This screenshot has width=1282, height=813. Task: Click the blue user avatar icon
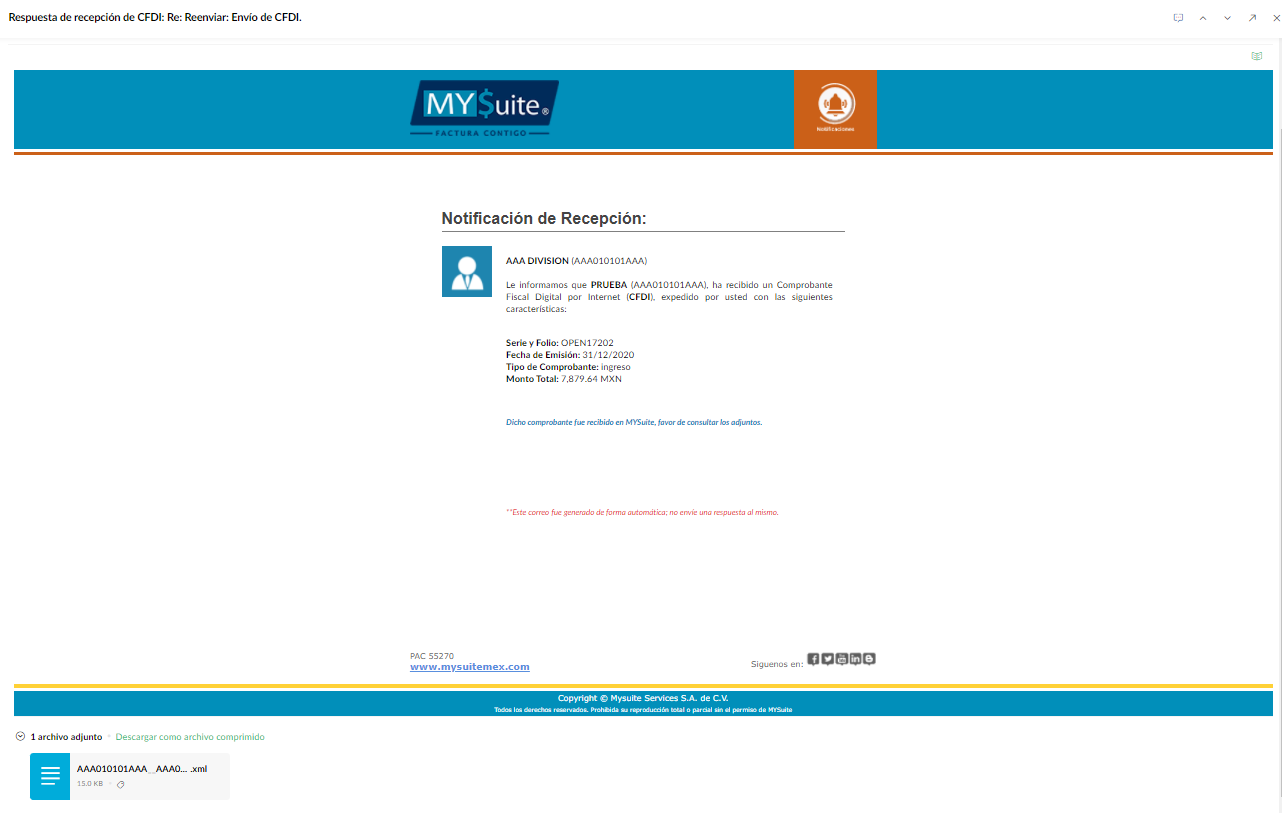tap(467, 271)
